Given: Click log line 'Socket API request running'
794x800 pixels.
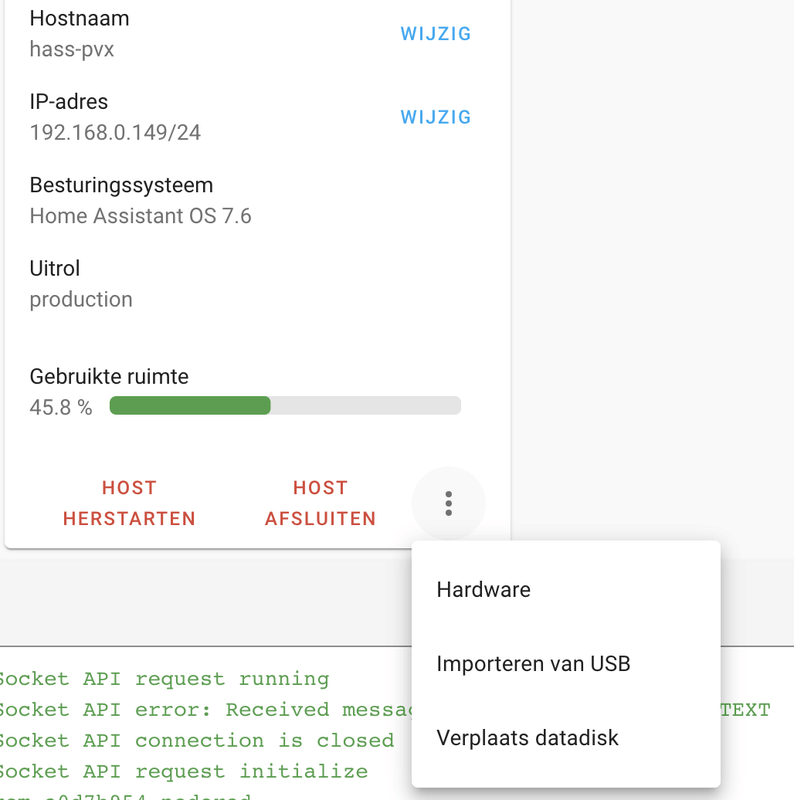Looking at the screenshot, I should 165,679.
